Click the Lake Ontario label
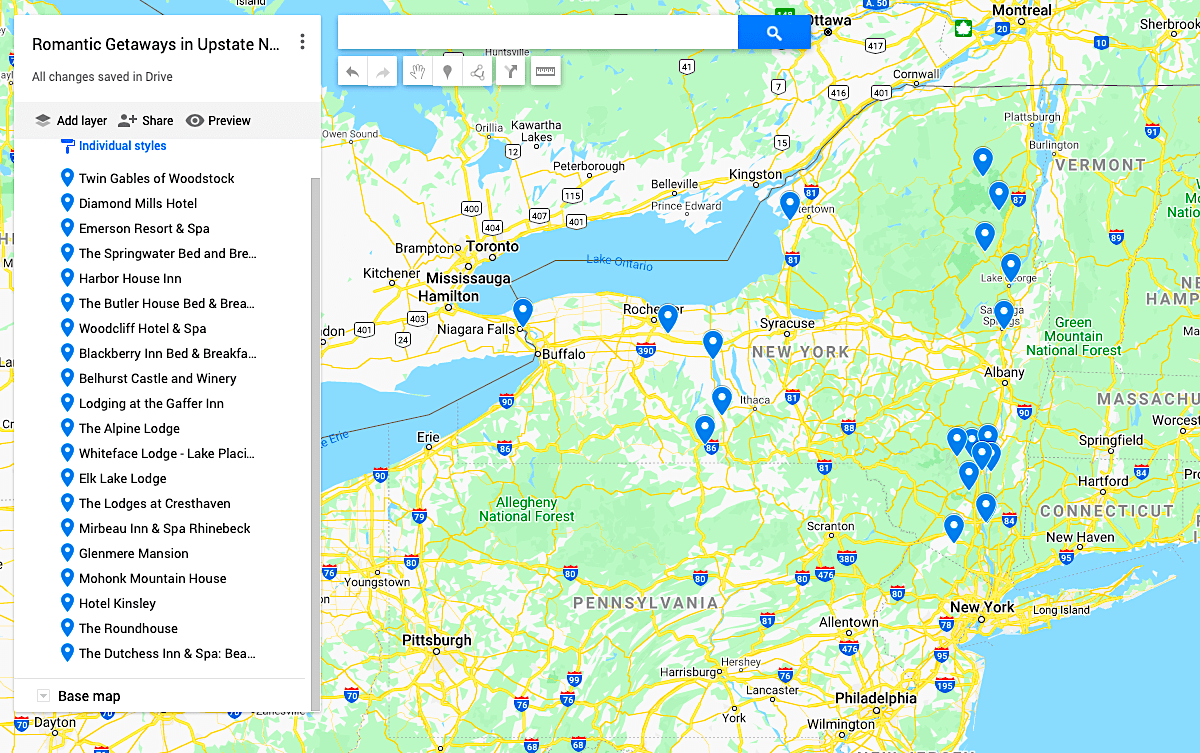 (620, 263)
